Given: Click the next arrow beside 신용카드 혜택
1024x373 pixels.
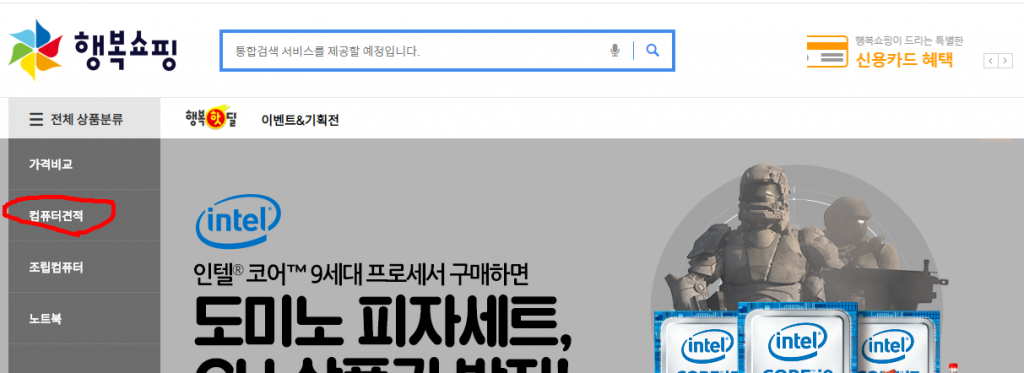Looking at the screenshot, I should coord(1005,61).
